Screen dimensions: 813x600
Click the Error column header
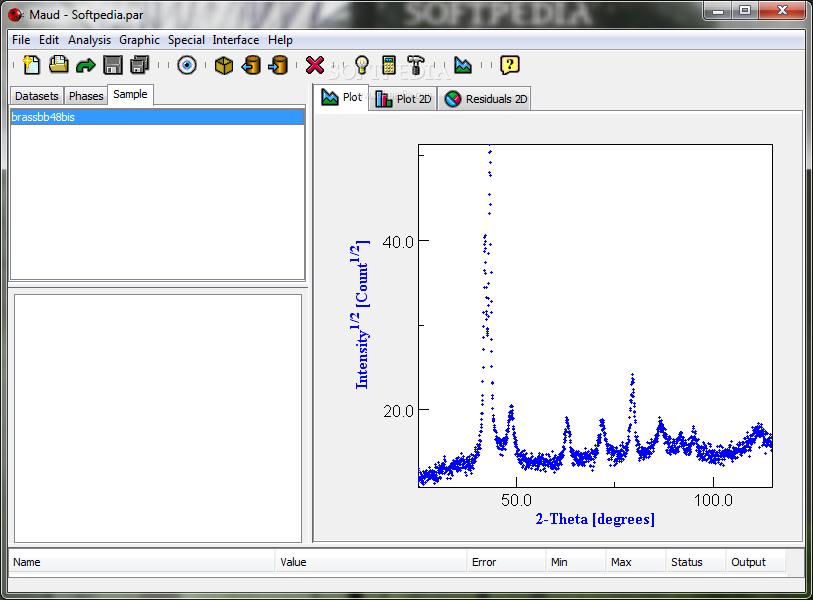(506, 562)
